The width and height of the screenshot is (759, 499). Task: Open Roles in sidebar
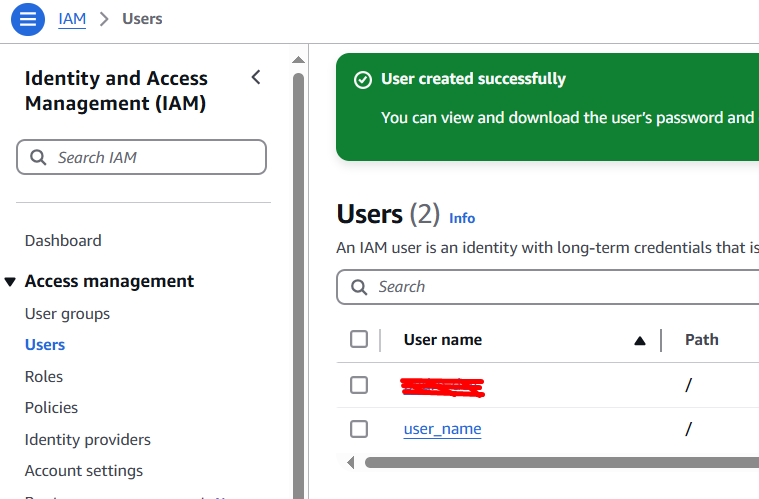coord(44,377)
